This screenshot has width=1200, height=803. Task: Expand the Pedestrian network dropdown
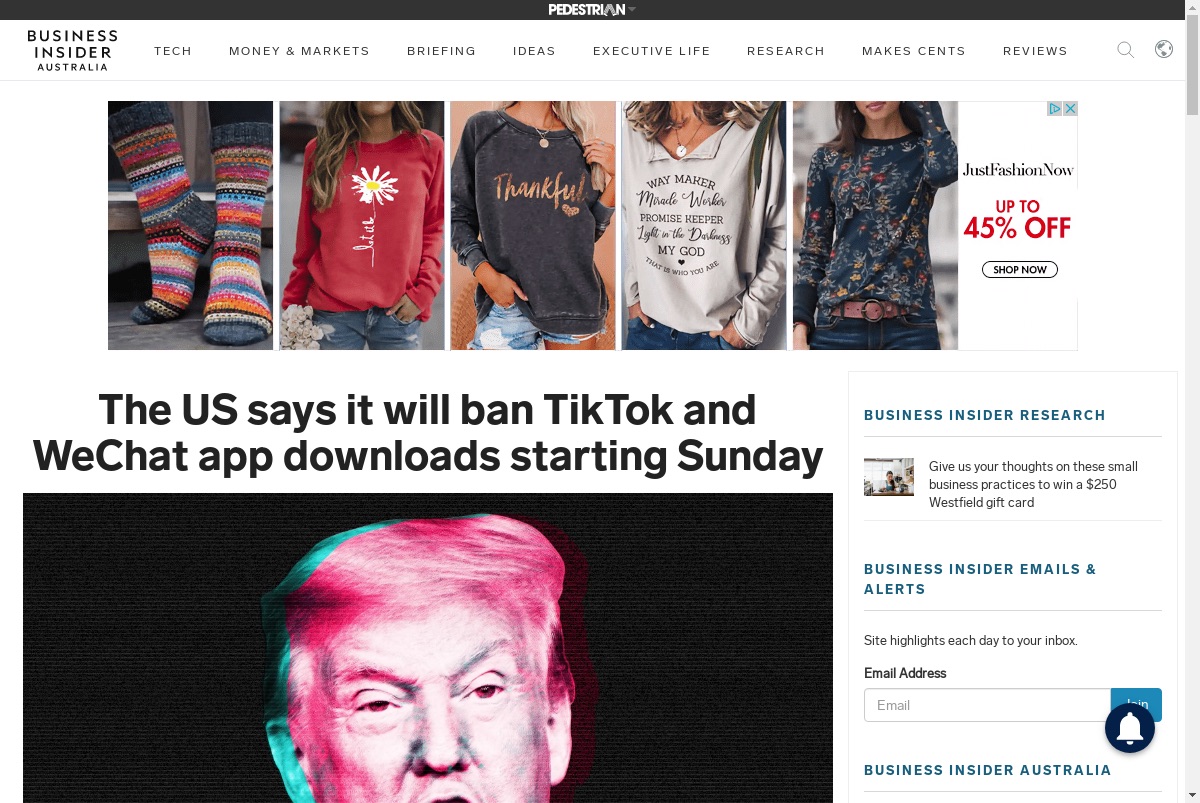[592, 10]
